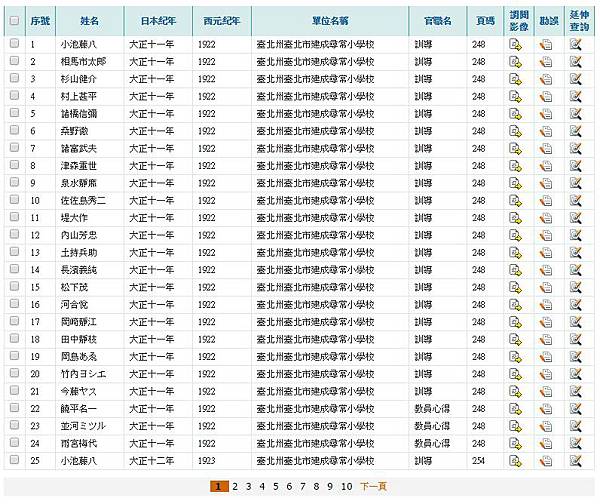600x504 pixels.
Task: Click the erratum icon for row 21
Action: [546, 392]
